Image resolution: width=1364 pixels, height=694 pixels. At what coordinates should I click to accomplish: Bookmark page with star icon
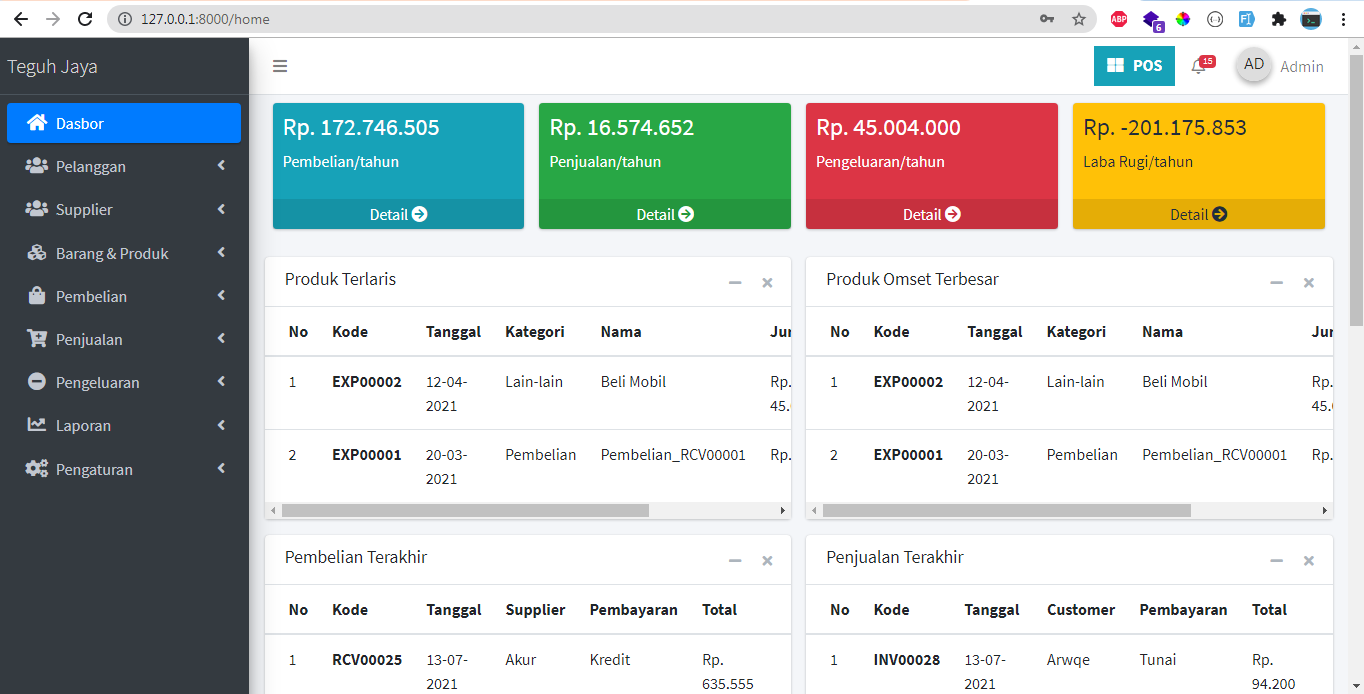pos(1078,19)
